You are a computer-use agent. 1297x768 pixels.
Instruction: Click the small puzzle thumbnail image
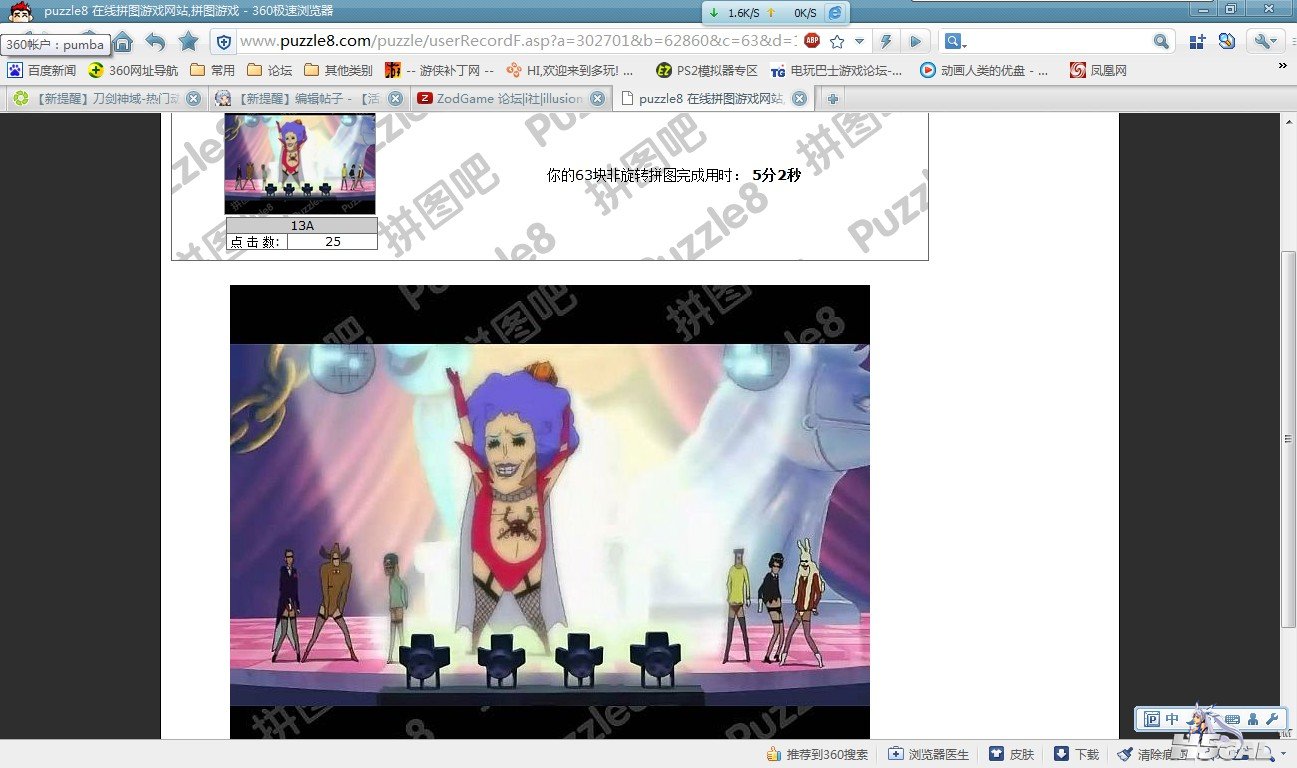(x=300, y=163)
